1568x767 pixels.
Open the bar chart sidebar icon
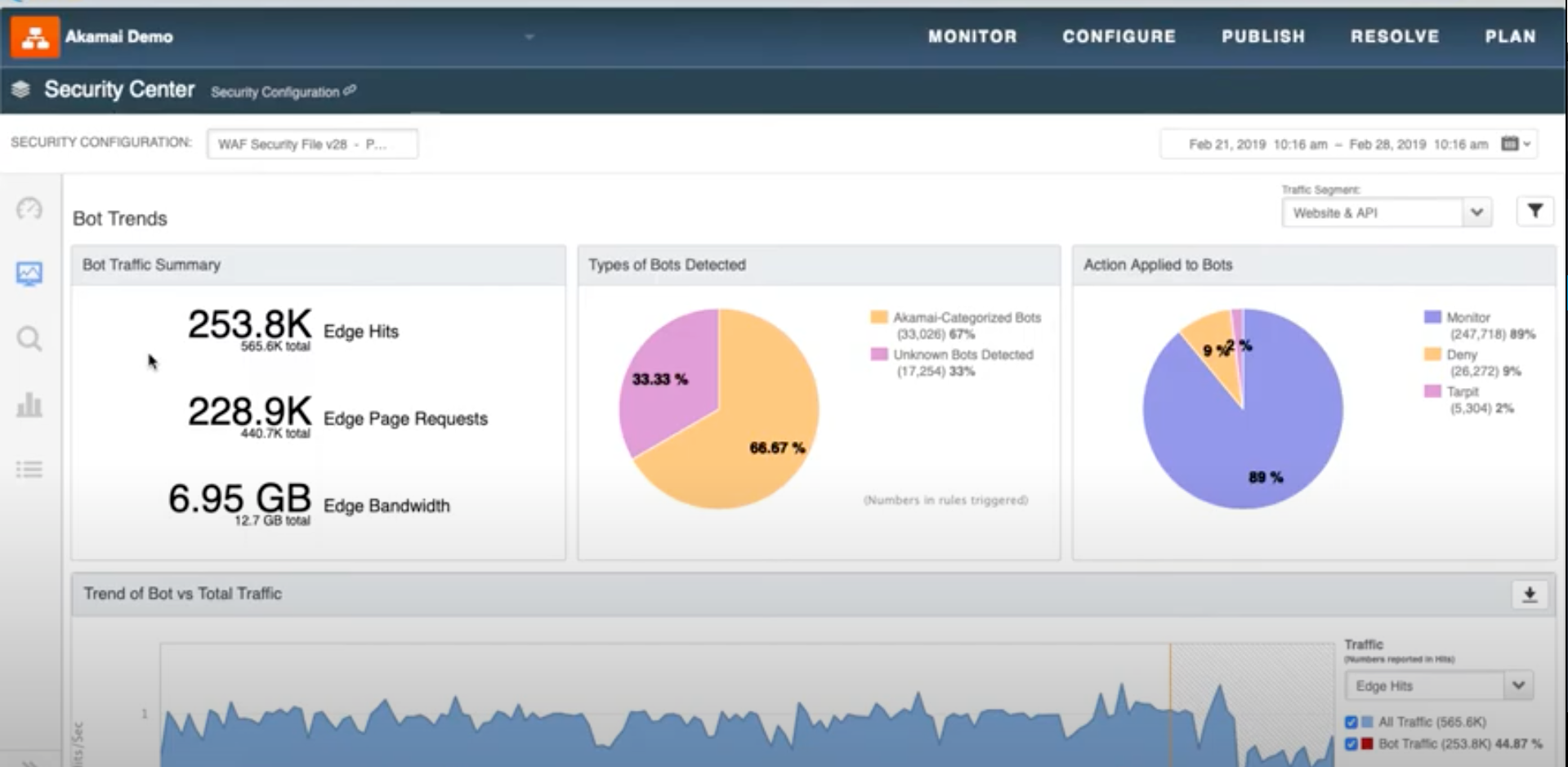[x=29, y=404]
